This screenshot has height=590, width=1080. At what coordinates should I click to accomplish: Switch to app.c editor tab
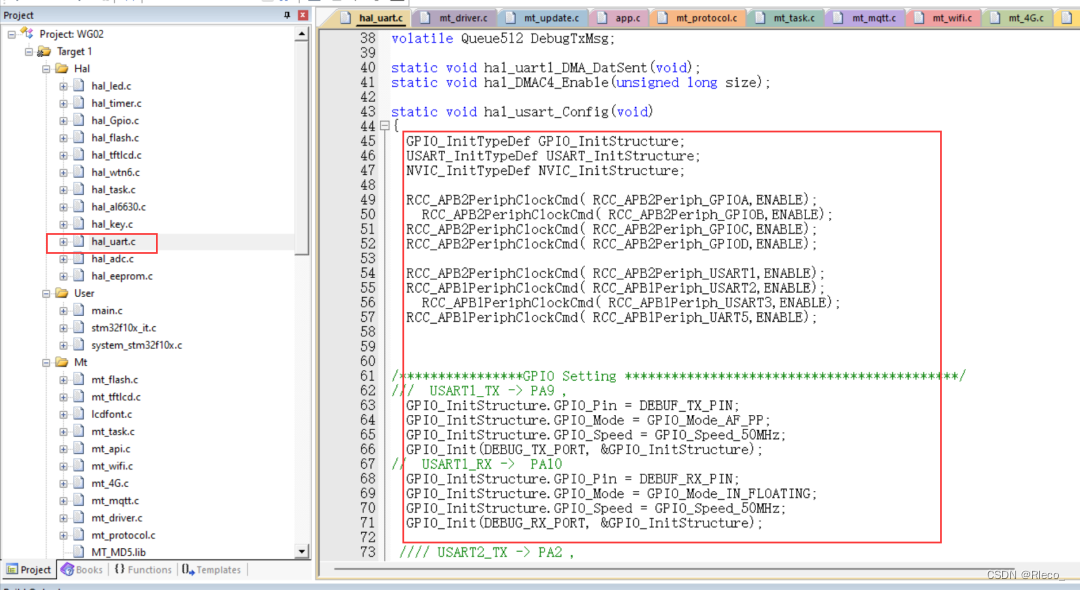tap(619, 18)
